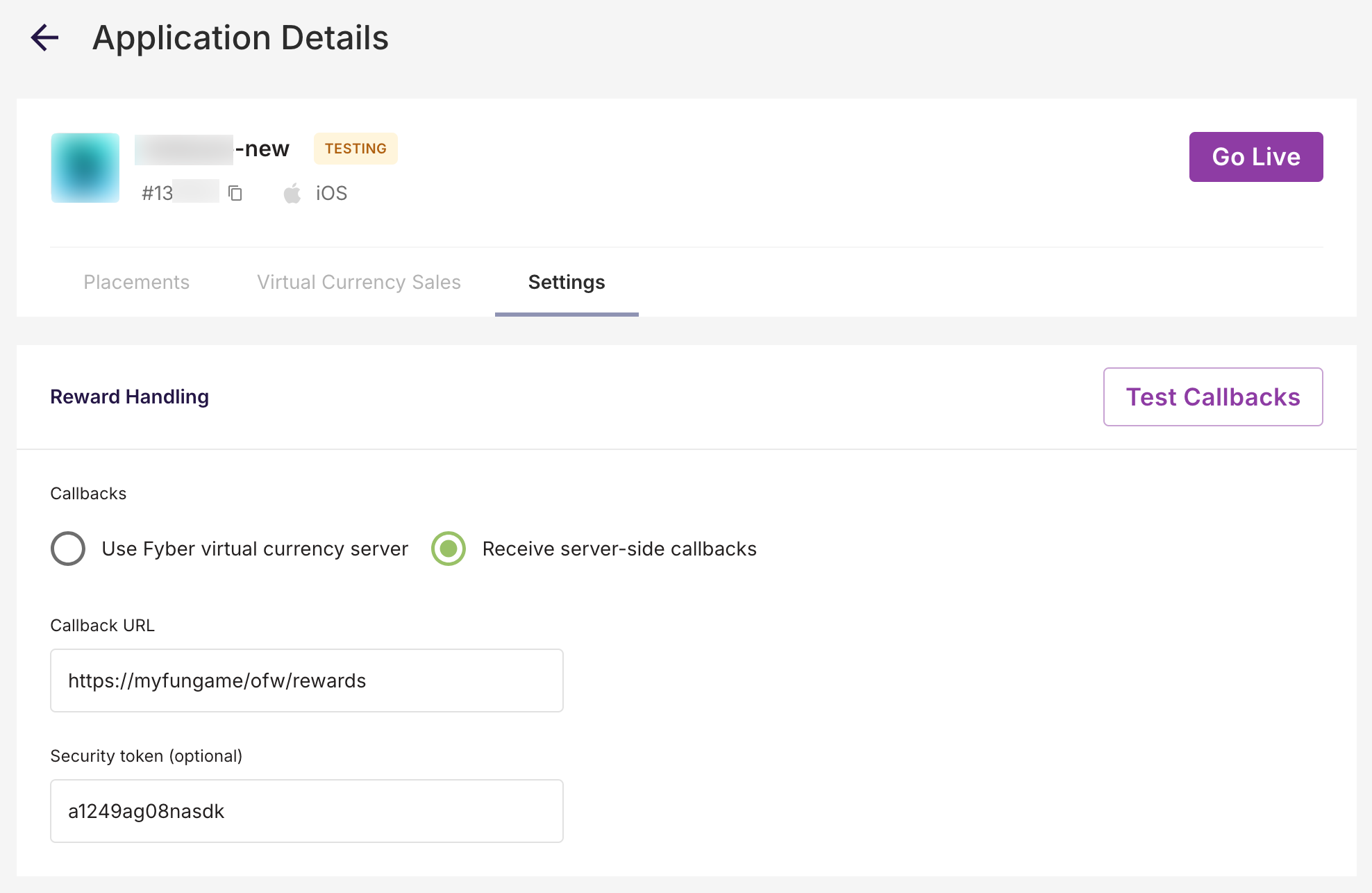Open the Settings tab

pos(567,282)
